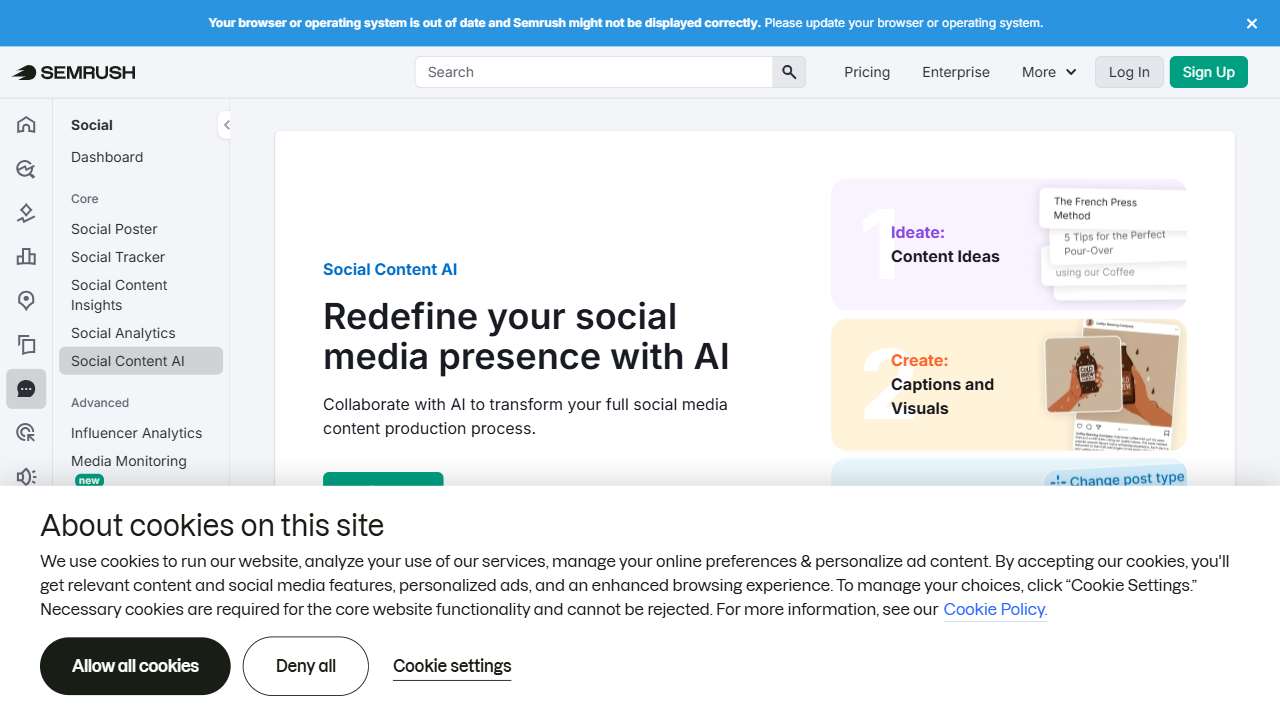Open the Pricing page
Screen dimensions: 1280x720
(866, 72)
